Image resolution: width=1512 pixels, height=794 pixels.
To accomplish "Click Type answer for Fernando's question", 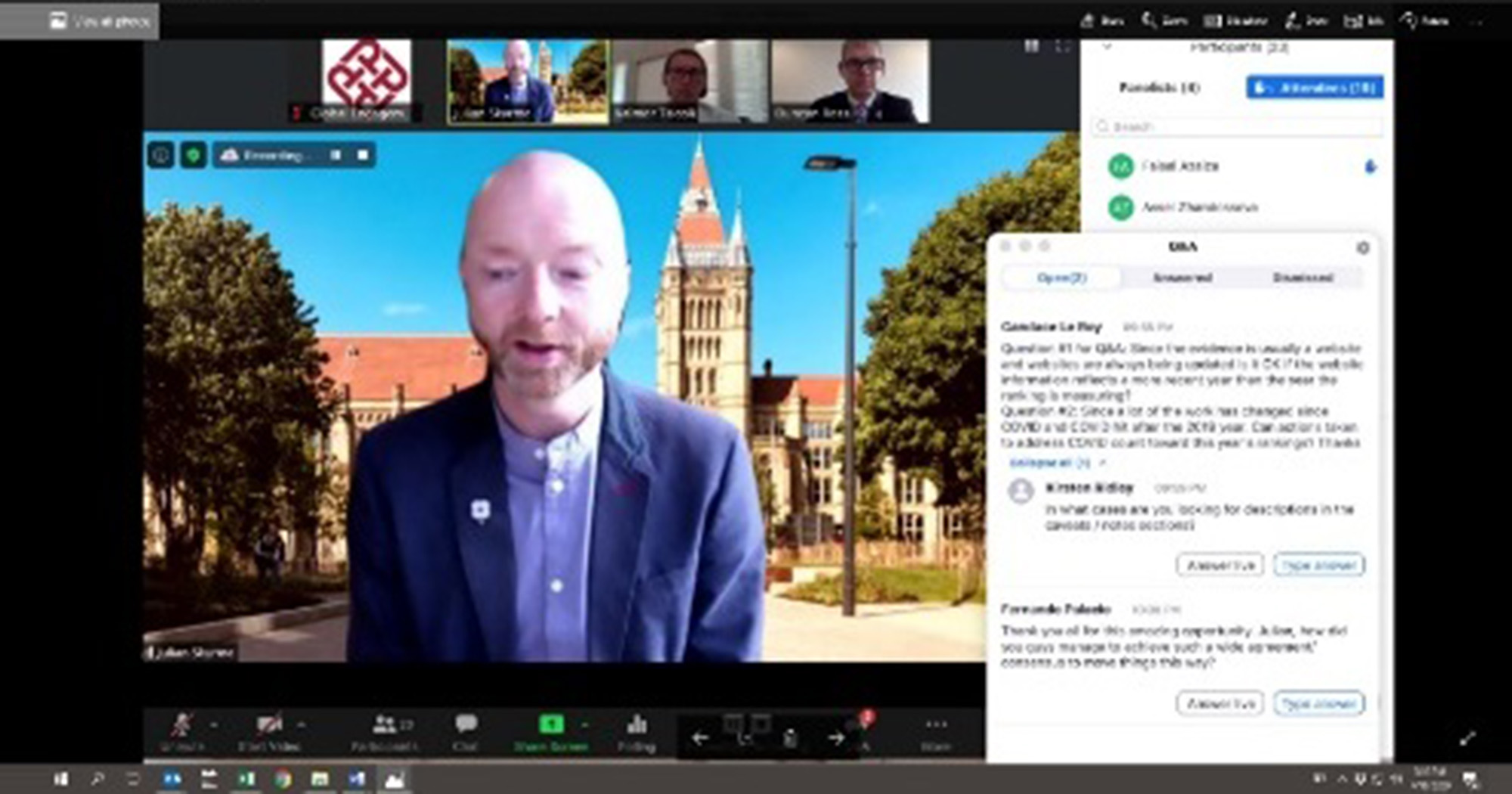I will (1318, 703).
